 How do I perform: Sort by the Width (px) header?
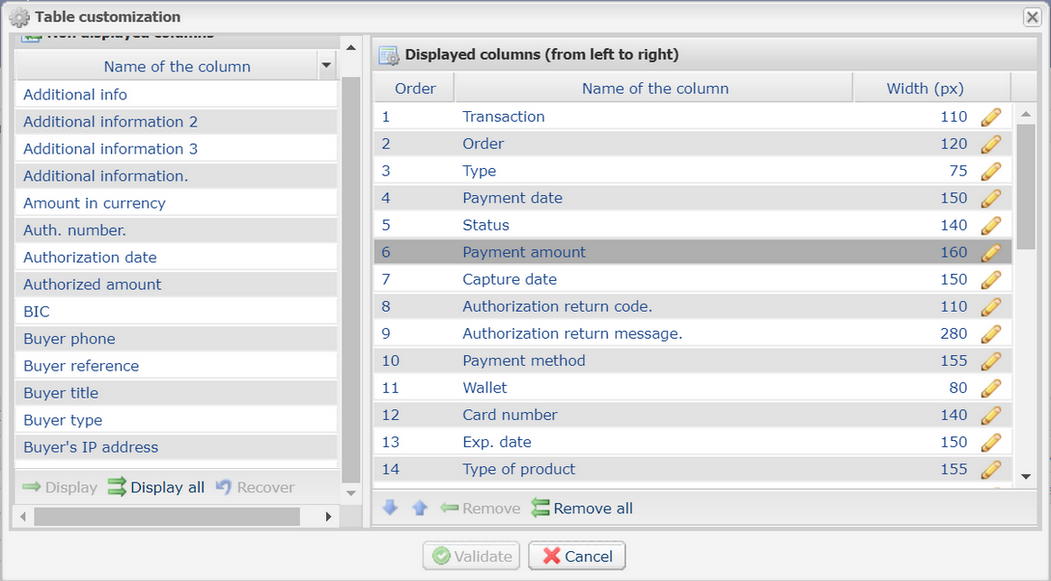click(x=925, y=88)
